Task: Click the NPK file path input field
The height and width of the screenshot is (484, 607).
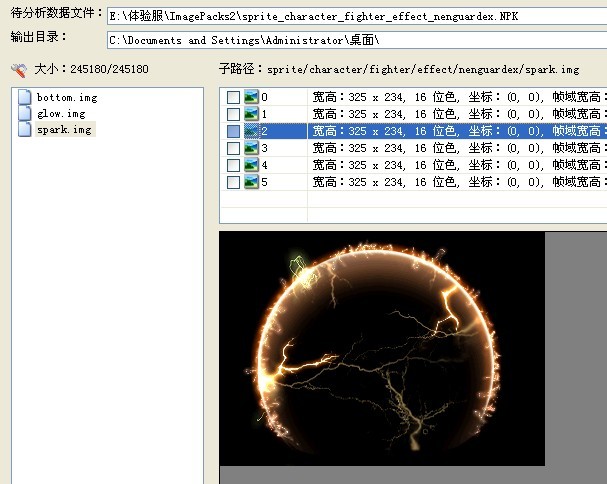Action: coord(356,17)
